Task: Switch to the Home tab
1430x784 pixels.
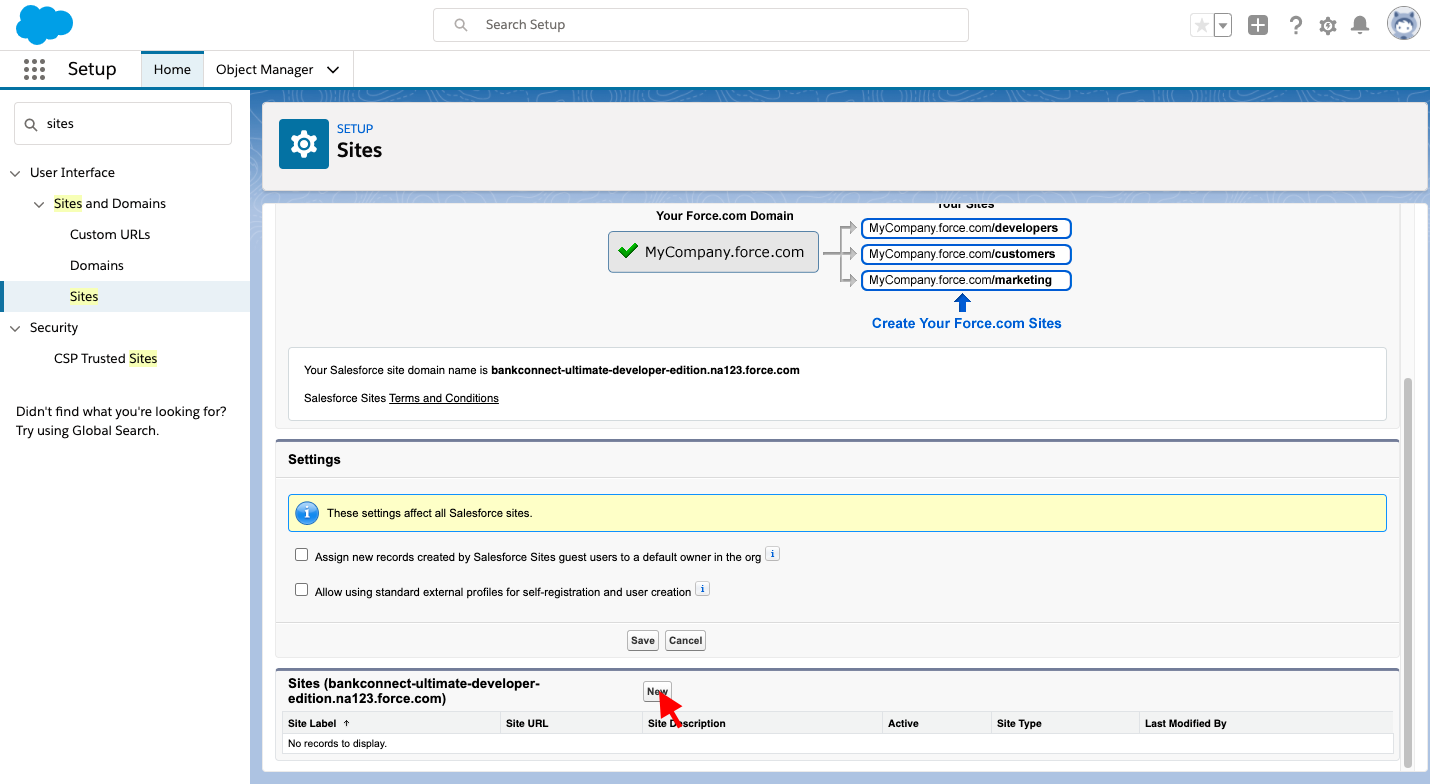Action: pos(172,69)
